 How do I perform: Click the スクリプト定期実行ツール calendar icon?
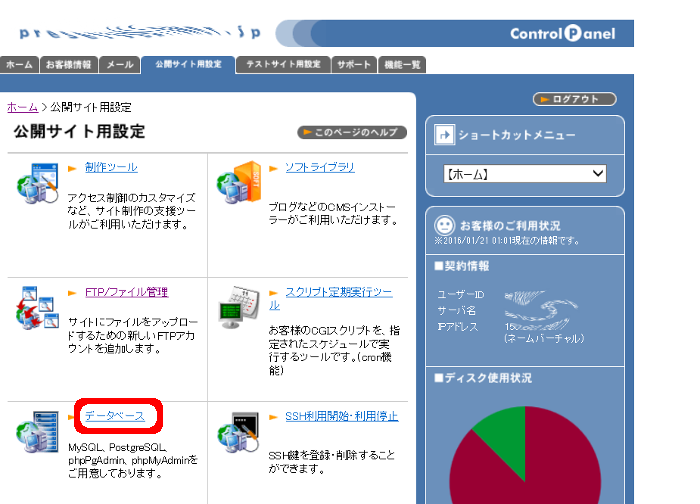point(239,307)
